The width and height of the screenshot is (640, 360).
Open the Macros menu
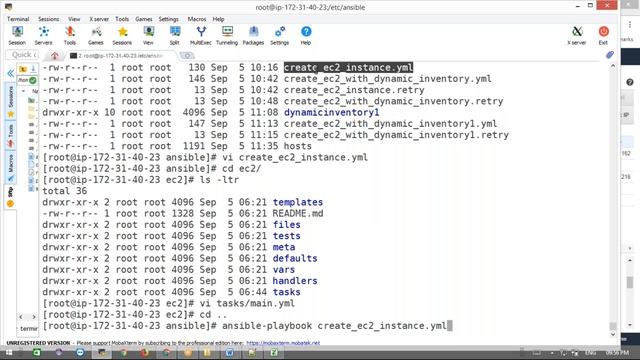[197, 19]
